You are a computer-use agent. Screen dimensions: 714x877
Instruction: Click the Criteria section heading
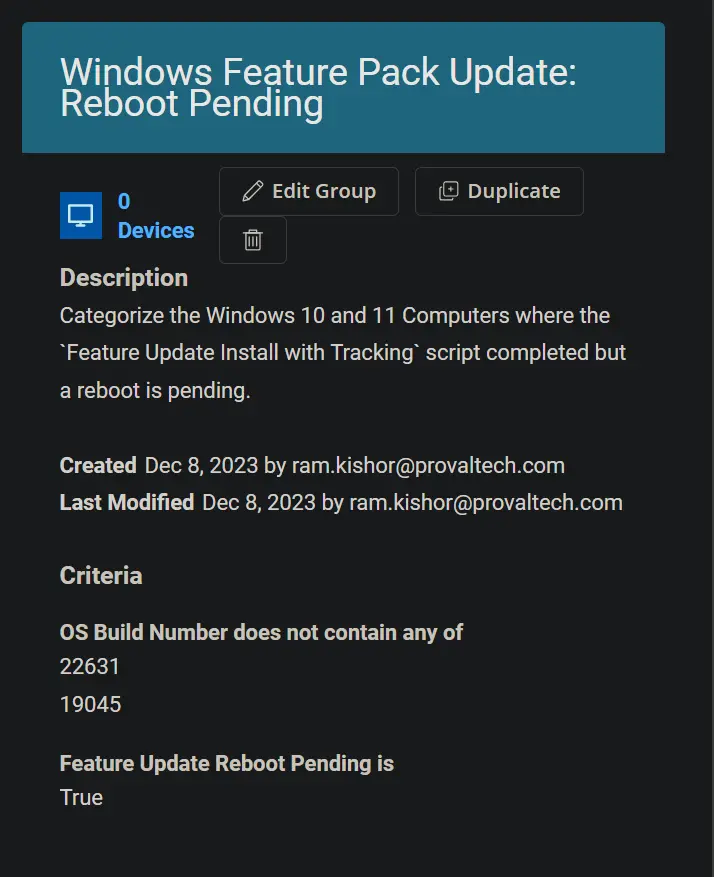click(101, 576)
